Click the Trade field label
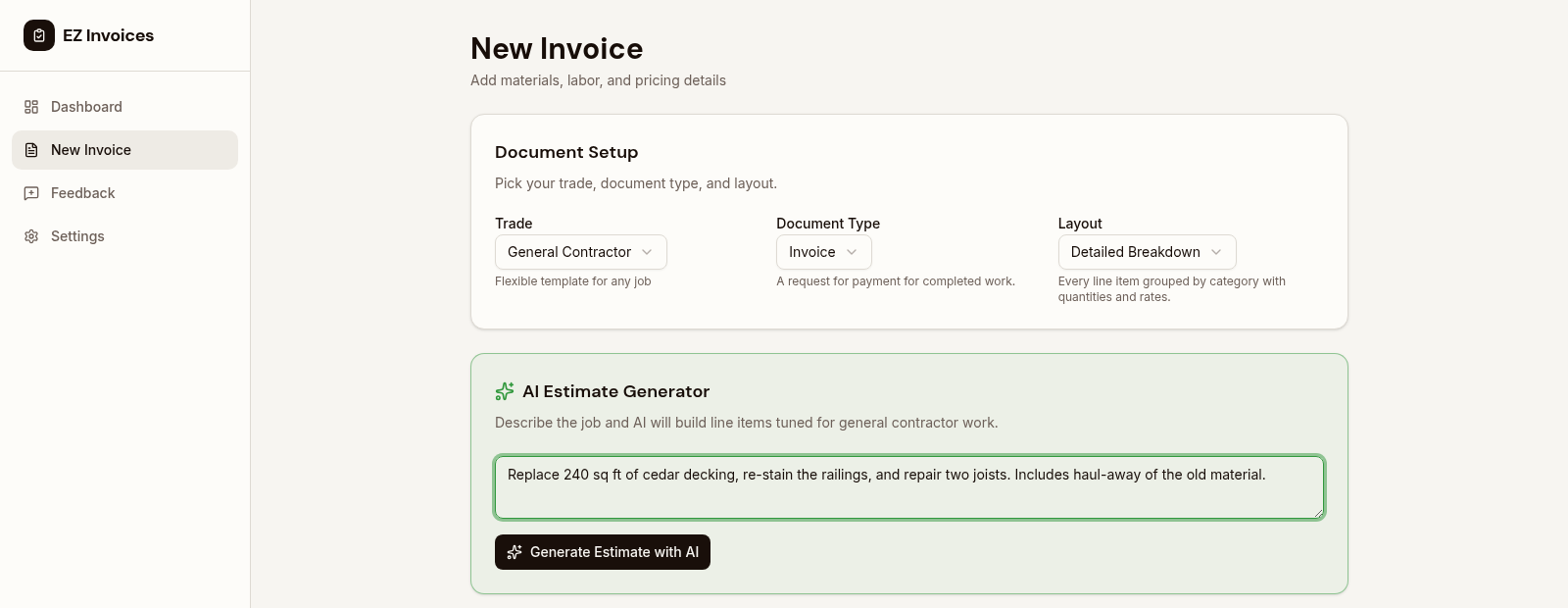 [x=514, y=224]
